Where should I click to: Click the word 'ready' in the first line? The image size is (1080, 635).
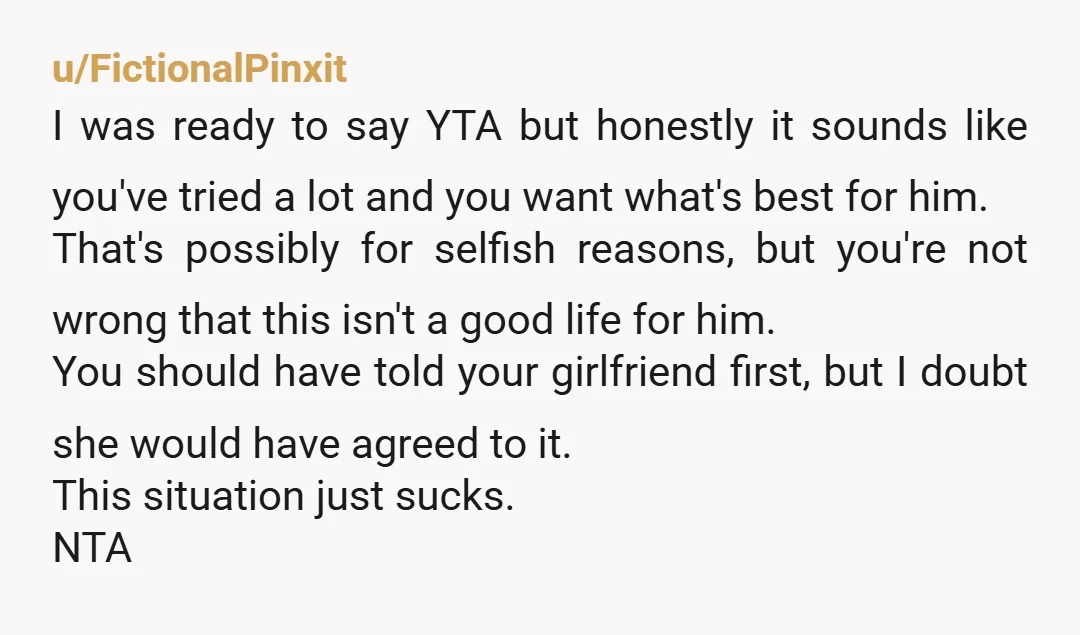[223, 129]
